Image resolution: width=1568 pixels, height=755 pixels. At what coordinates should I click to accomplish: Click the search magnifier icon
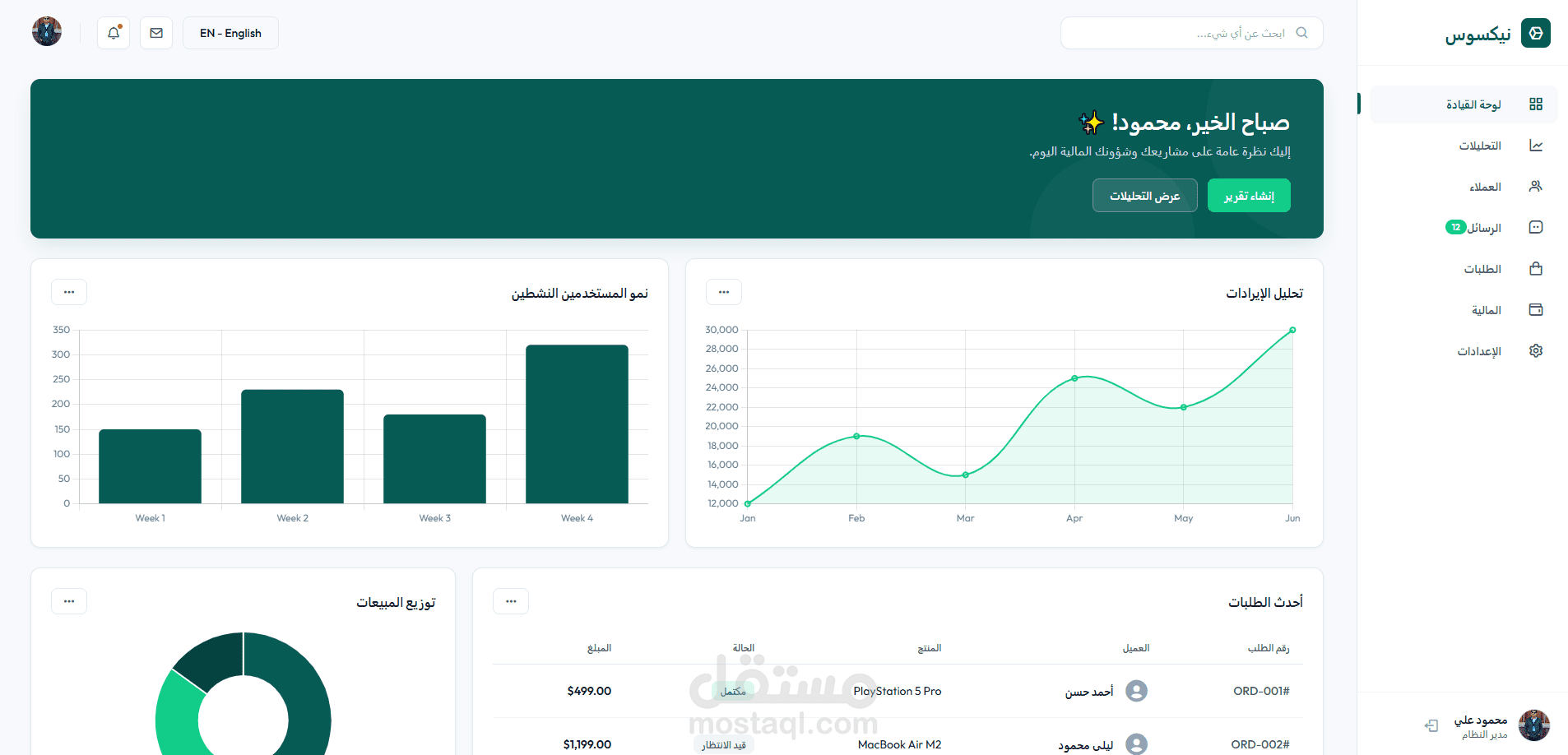(1301, 33)
